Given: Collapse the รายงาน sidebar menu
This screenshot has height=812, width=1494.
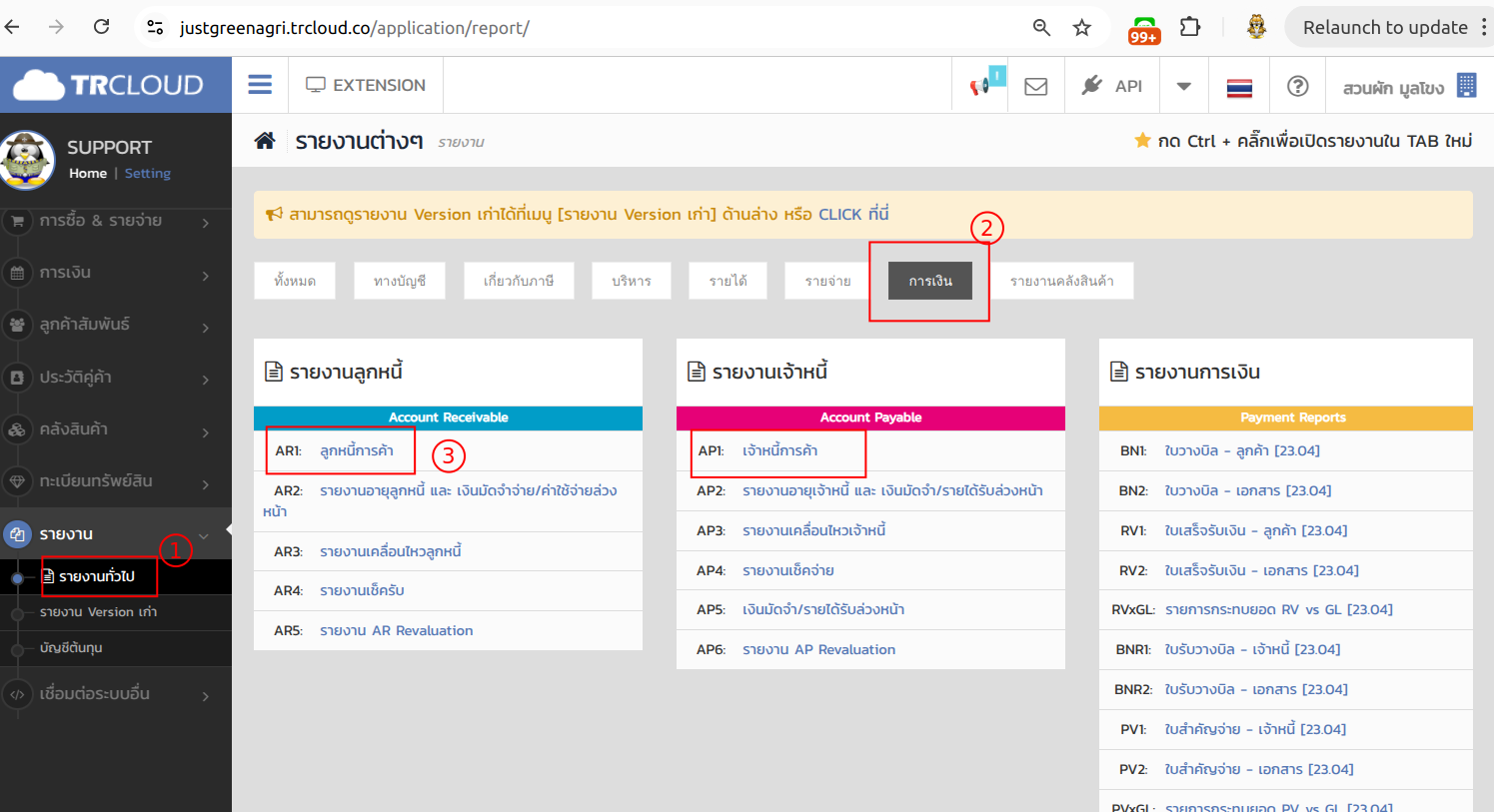Looking at the screenshot, I should click(x=116, y=534).
